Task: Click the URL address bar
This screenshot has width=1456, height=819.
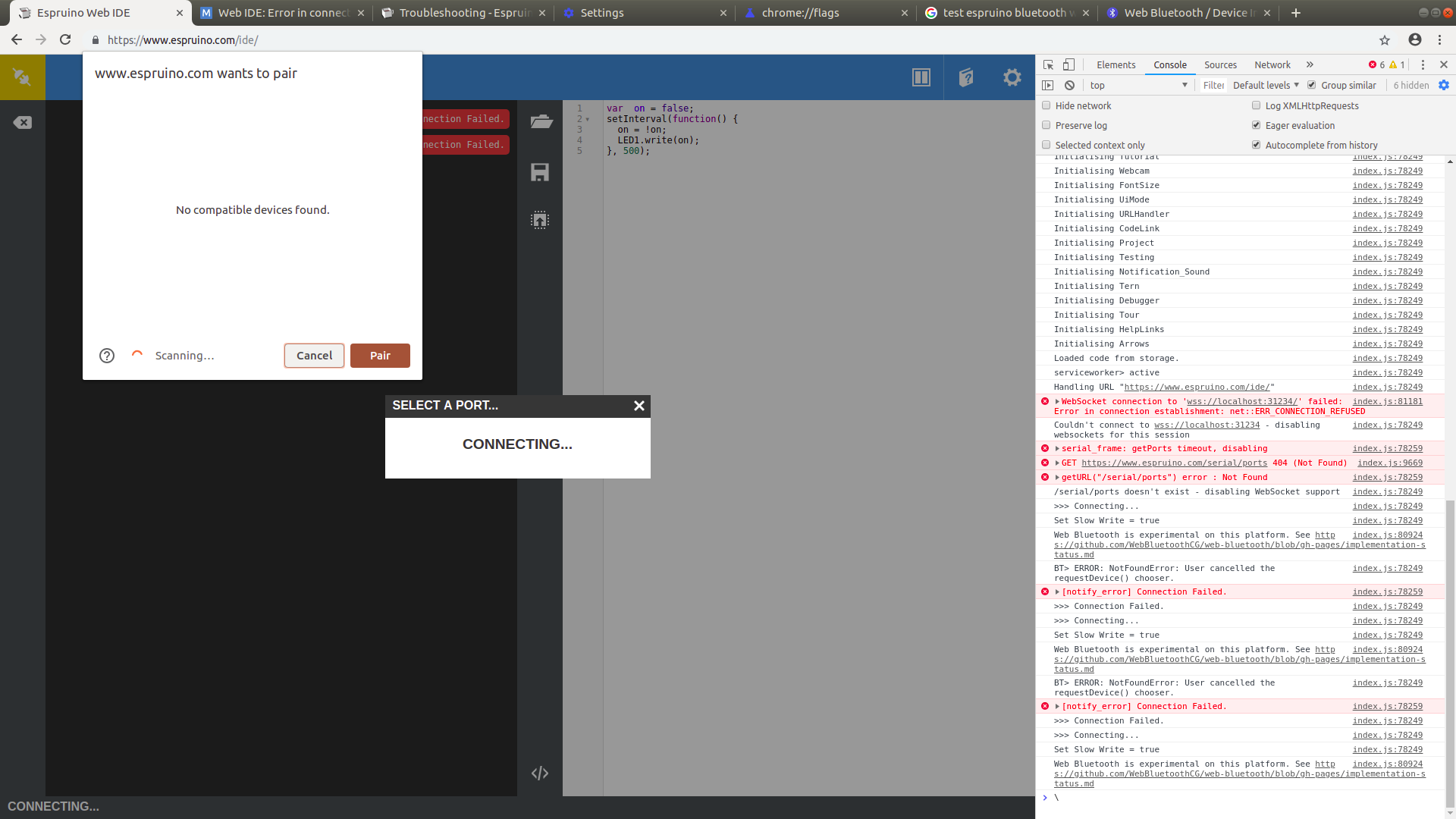Action: point(728,40)
